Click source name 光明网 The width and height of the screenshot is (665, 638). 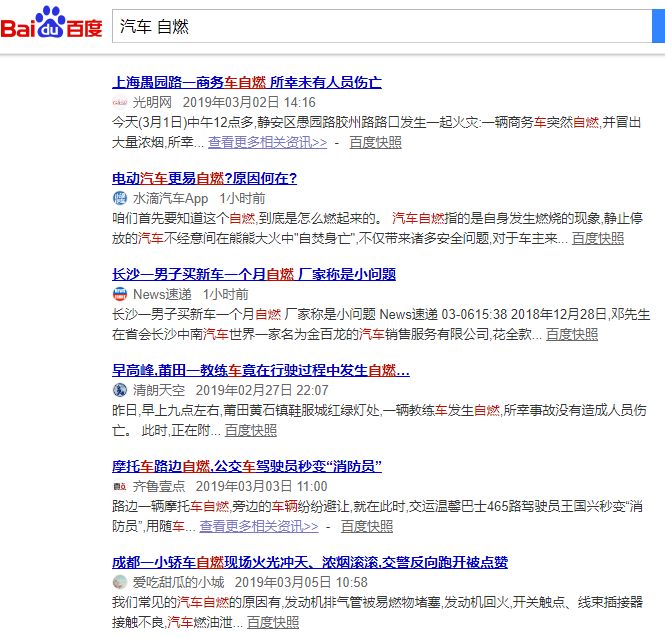click(x=152, y=102)
